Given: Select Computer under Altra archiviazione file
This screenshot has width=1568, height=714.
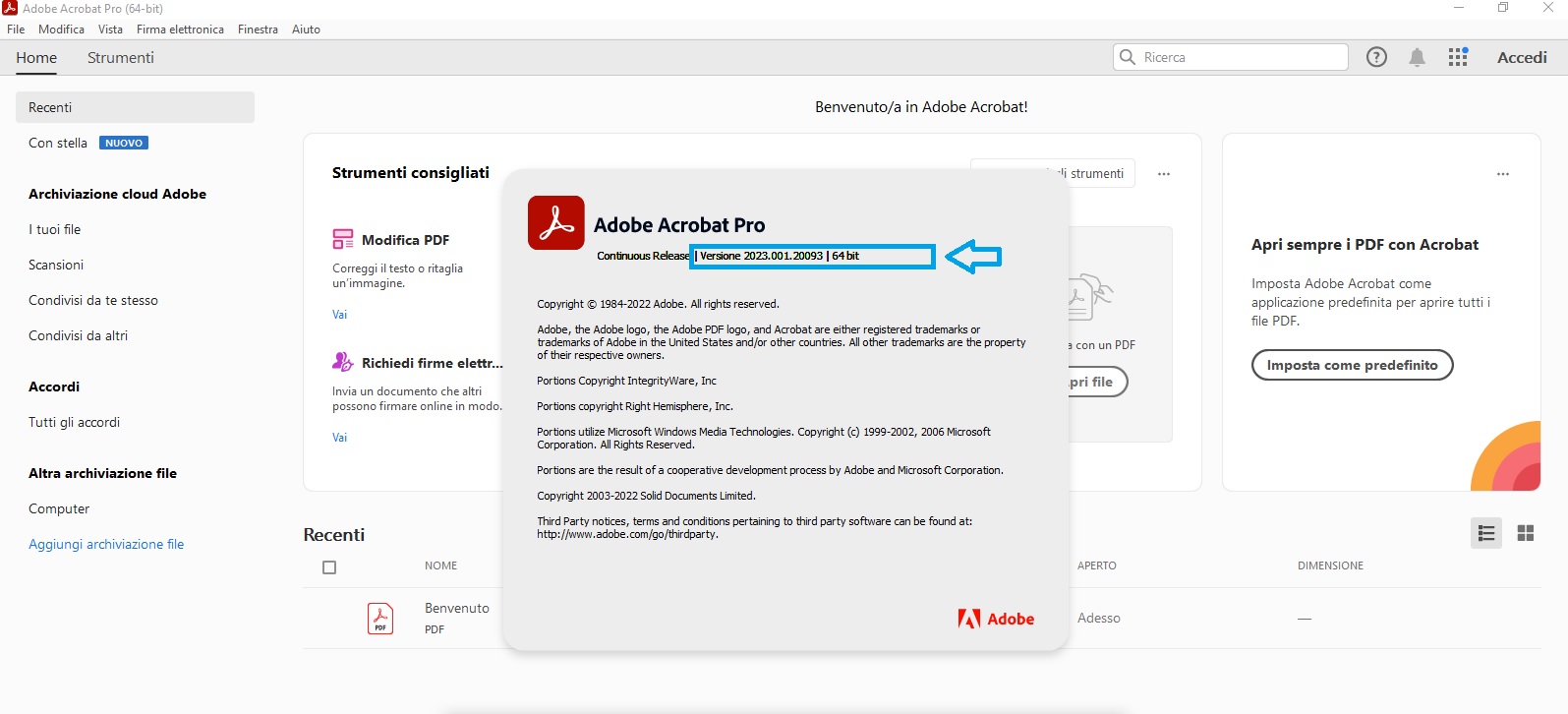Looking at the screenshot, I should pos(59,508).
